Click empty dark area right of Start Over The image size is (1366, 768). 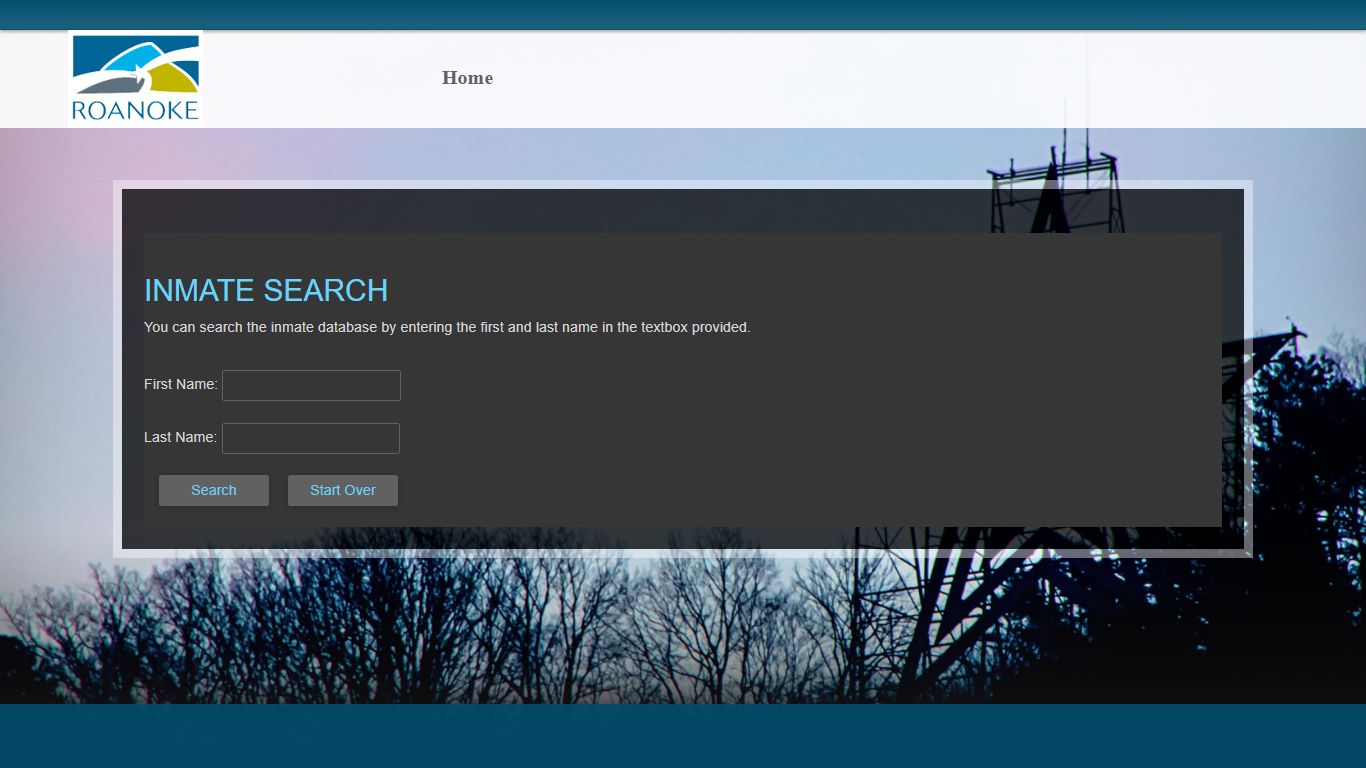[x=800, y=490]
